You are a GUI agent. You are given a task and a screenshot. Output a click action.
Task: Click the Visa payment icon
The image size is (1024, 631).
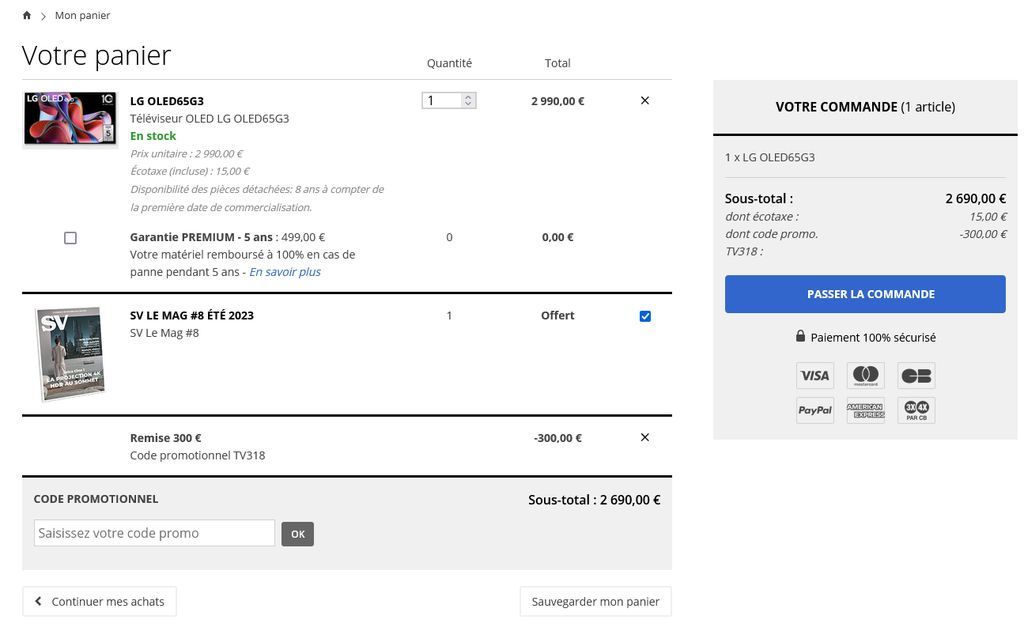pos(815,376)
